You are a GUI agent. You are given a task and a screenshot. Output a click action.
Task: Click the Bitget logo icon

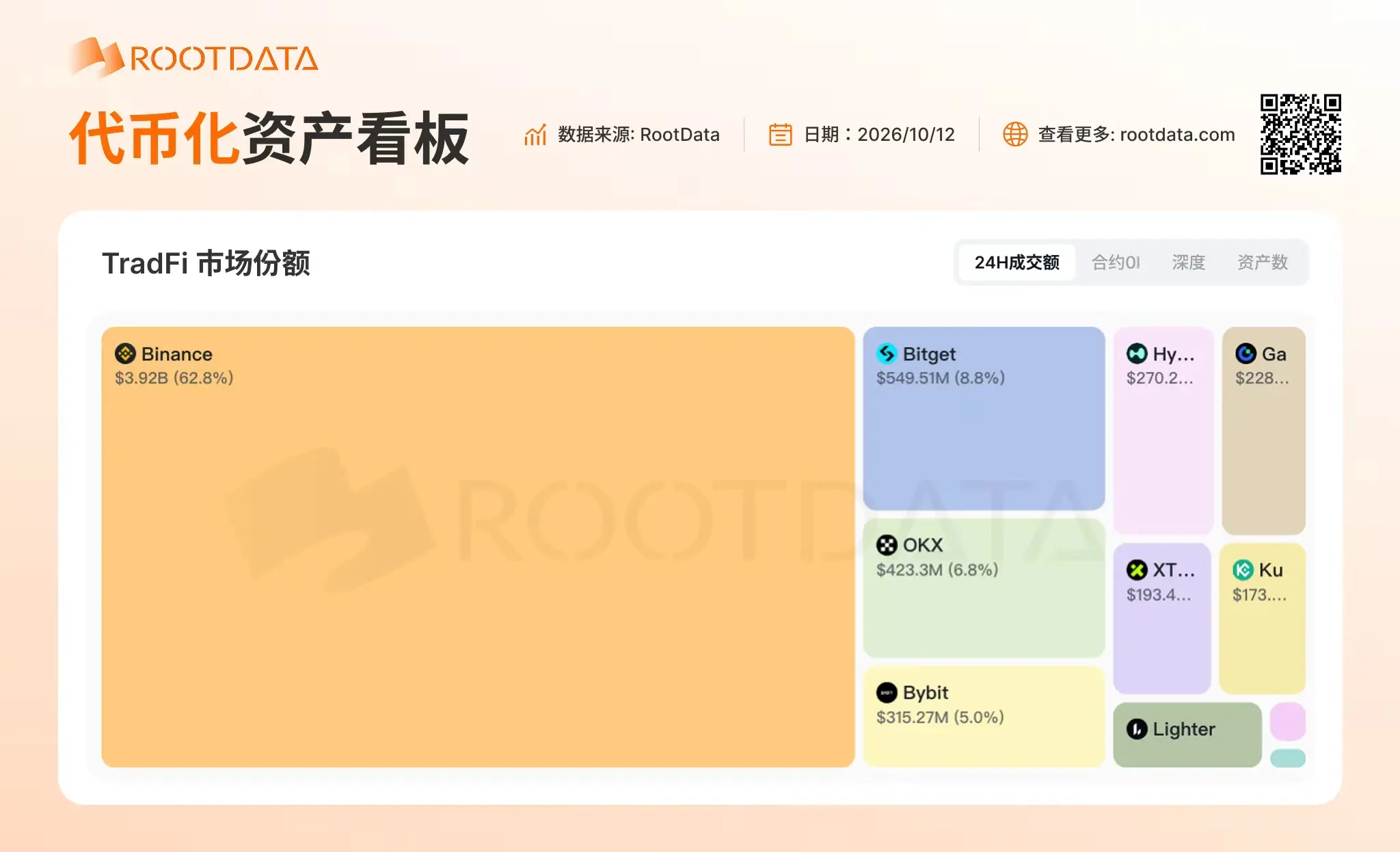887,354
